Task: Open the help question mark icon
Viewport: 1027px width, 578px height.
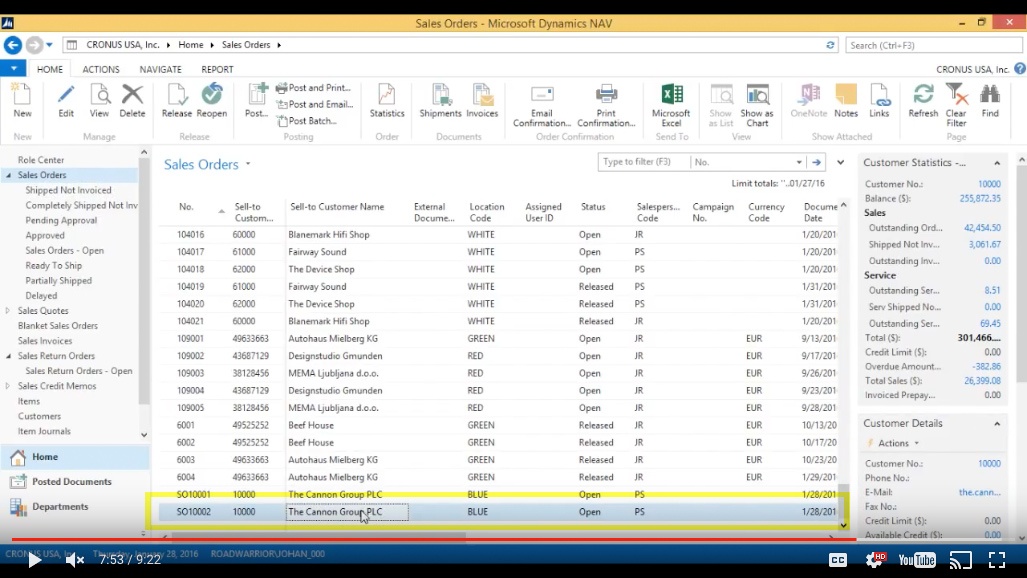Action: click(1020, 69)
